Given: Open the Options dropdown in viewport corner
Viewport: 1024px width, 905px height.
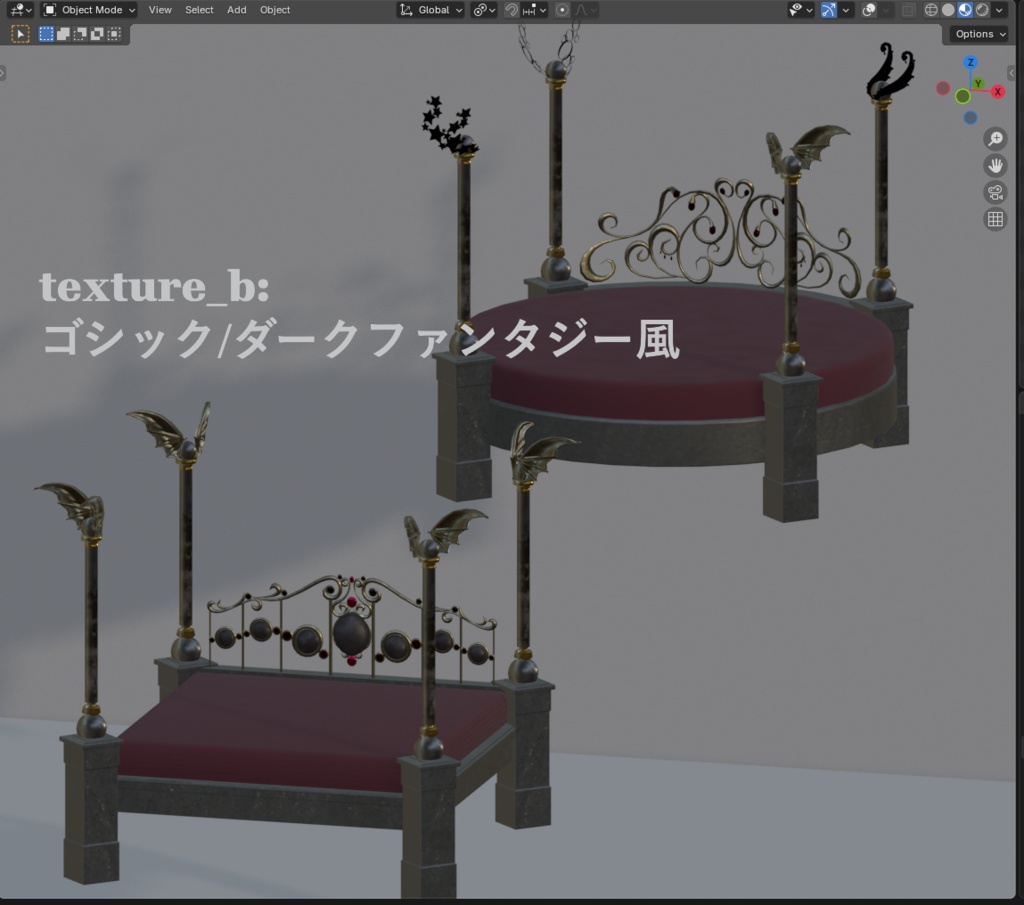Looking at the screenshot, I should click(977, 33).
